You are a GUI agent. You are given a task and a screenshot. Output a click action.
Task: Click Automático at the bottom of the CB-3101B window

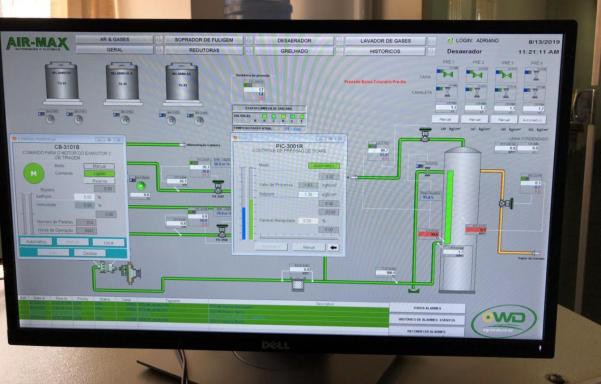[x=36, y=242]
